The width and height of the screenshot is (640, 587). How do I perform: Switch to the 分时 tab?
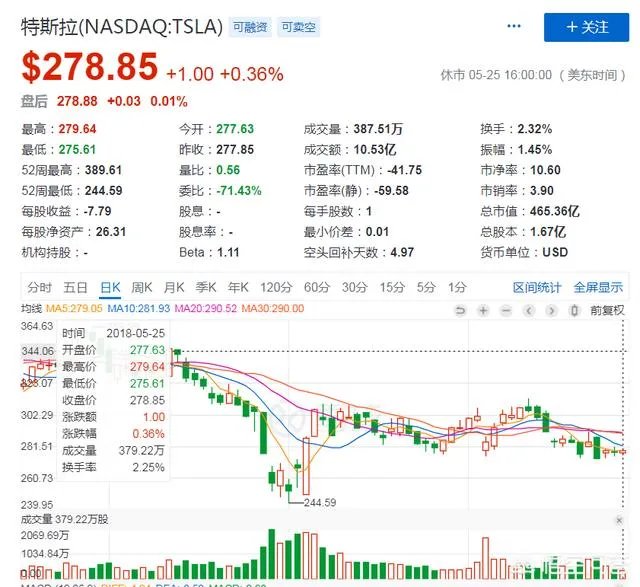40,287
